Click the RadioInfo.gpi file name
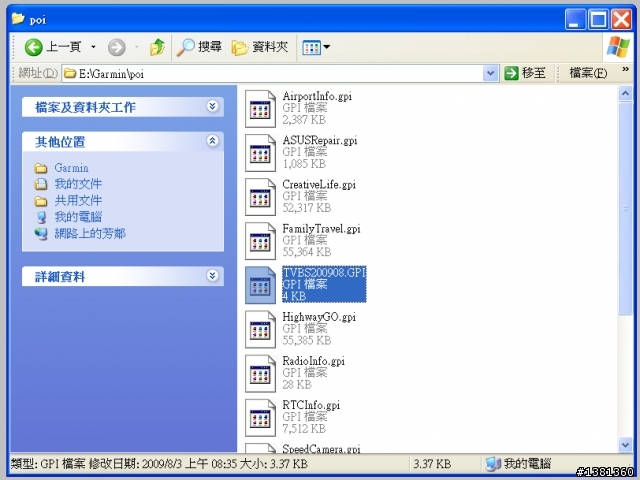Screen dimensions: 640x480 click(313, 361)
